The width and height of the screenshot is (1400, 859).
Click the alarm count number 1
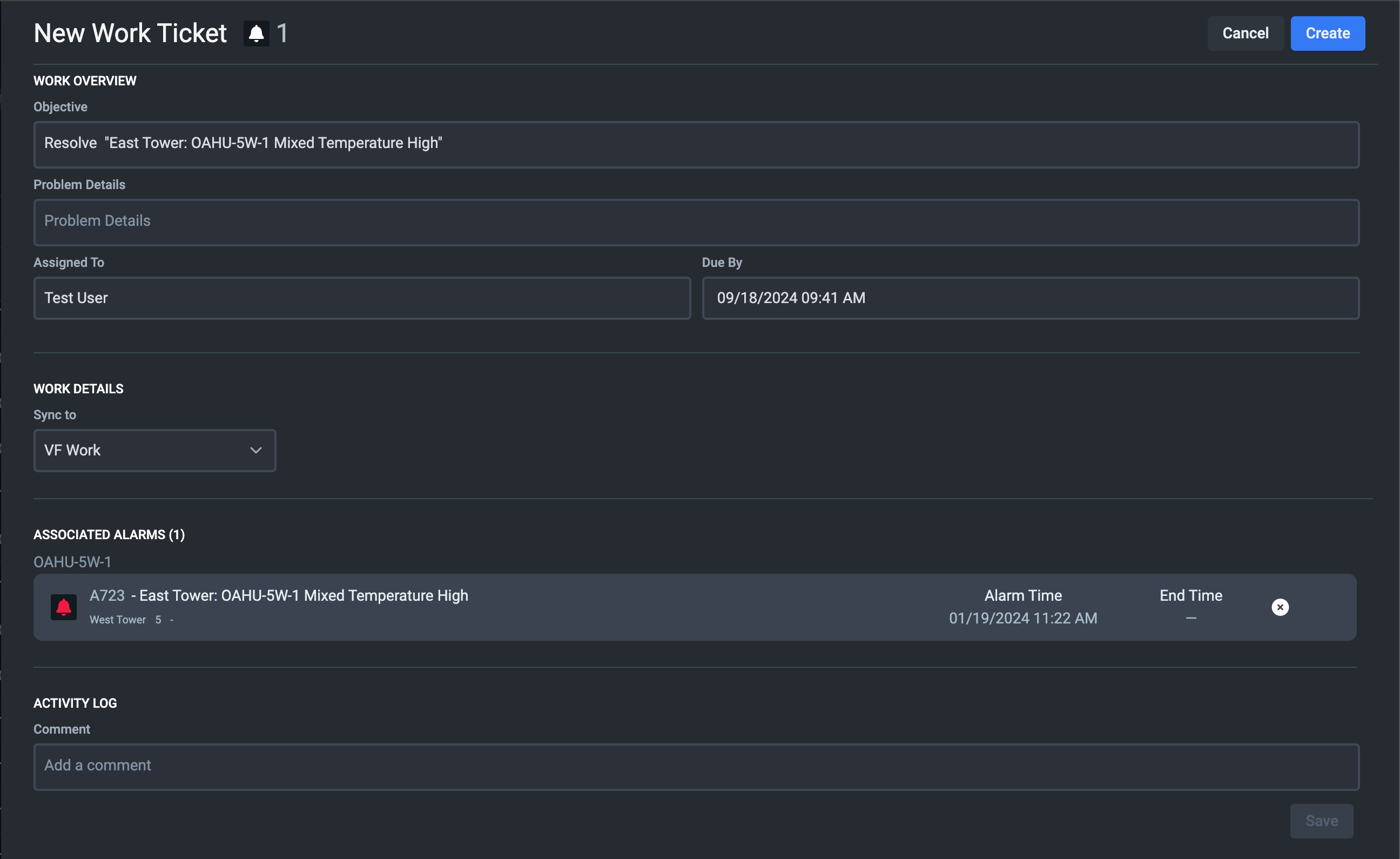282,33
